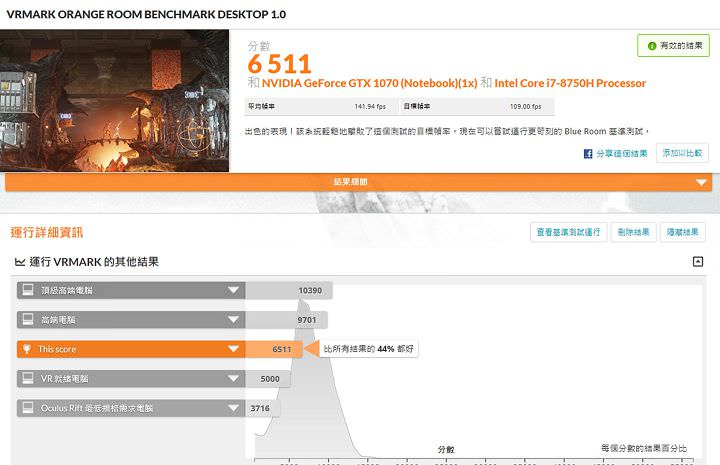Expand the orange 結果輝煌 bar
This screenshot has height=465, width=720.
(700, 182)
